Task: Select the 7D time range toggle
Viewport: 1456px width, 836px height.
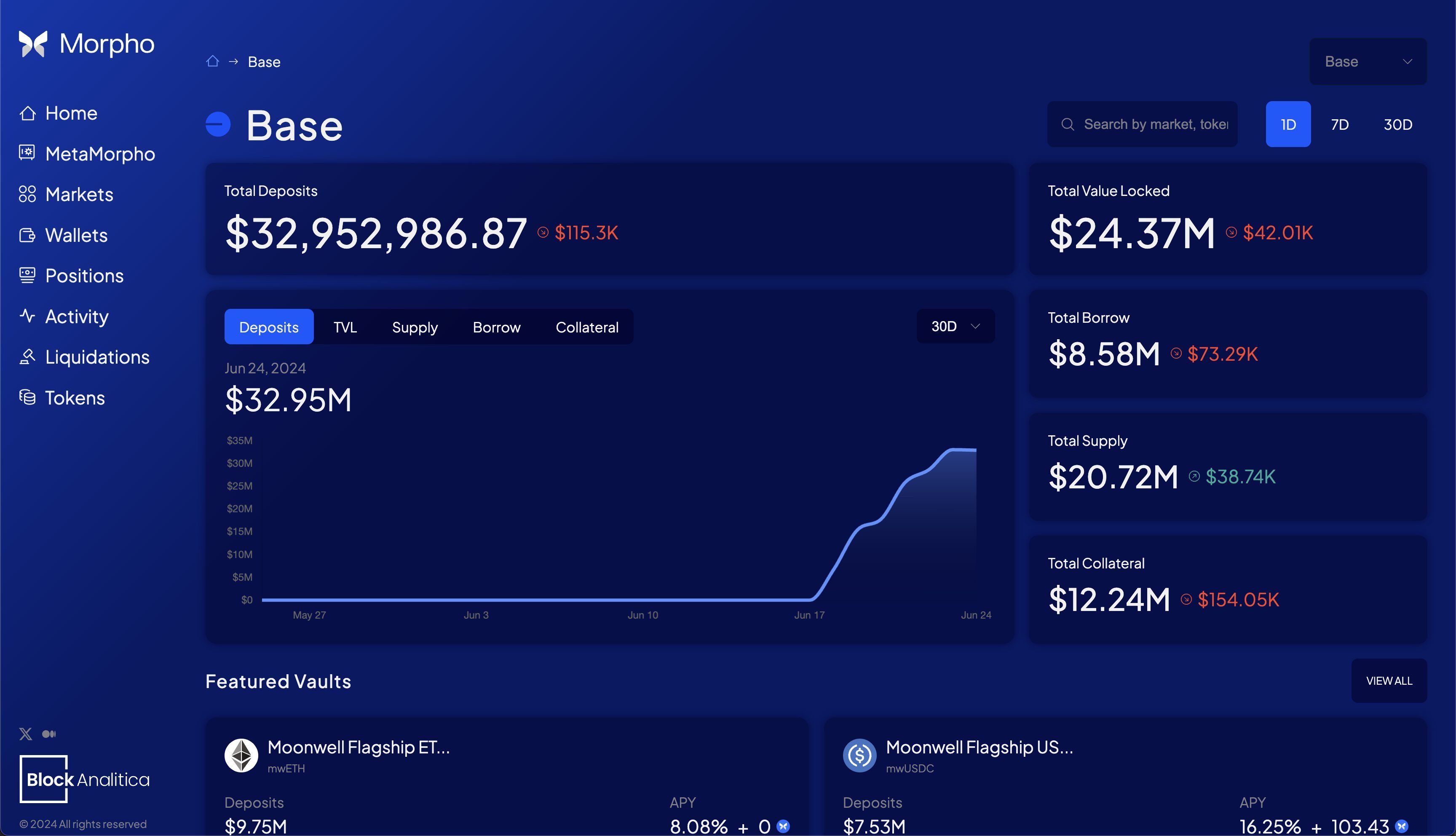Action: tap(1339, 124)
